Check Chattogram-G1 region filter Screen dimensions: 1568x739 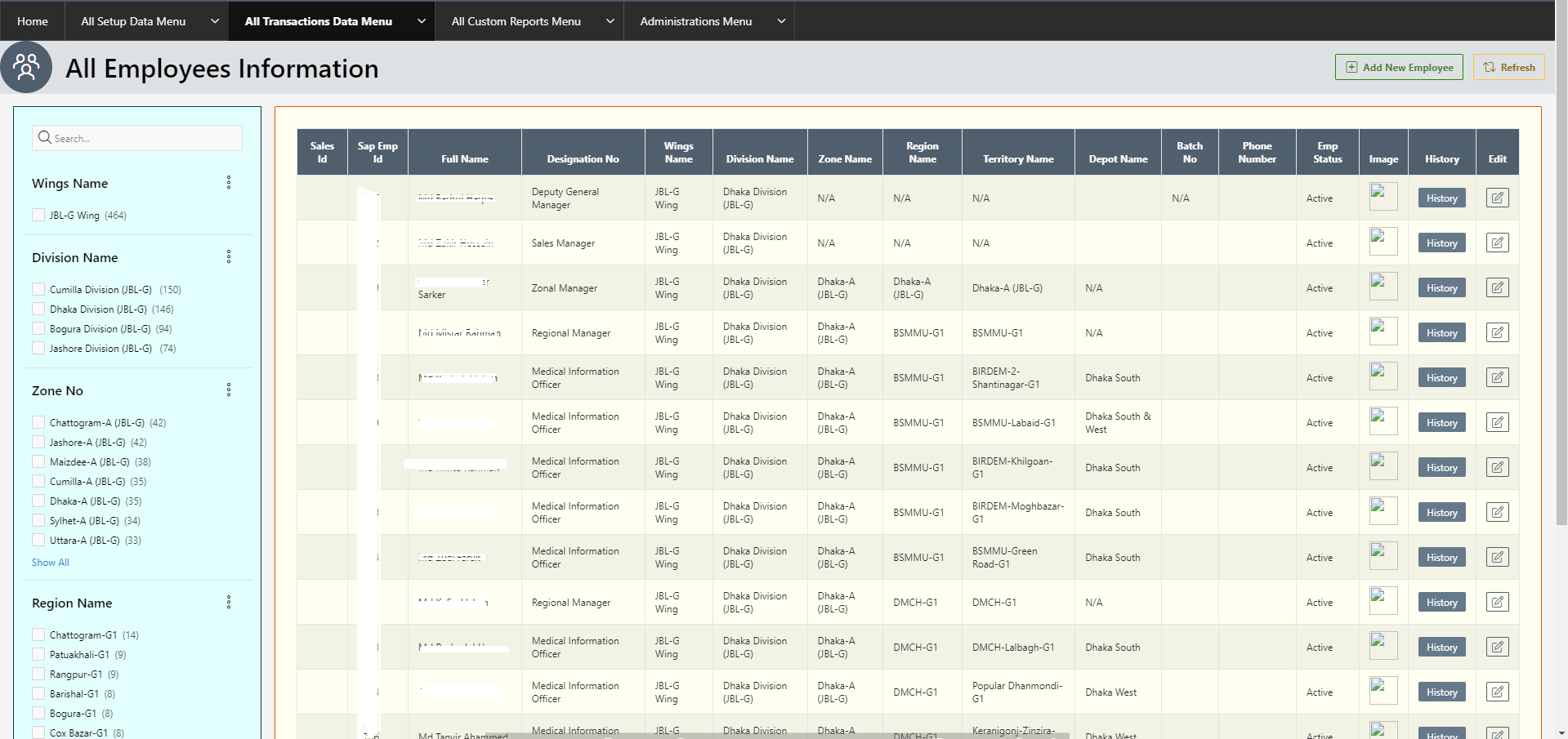38,634
